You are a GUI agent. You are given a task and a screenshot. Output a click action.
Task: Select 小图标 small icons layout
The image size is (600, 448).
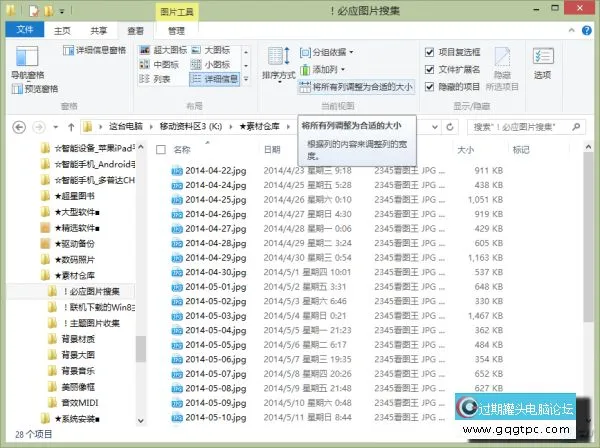[211, 64]
